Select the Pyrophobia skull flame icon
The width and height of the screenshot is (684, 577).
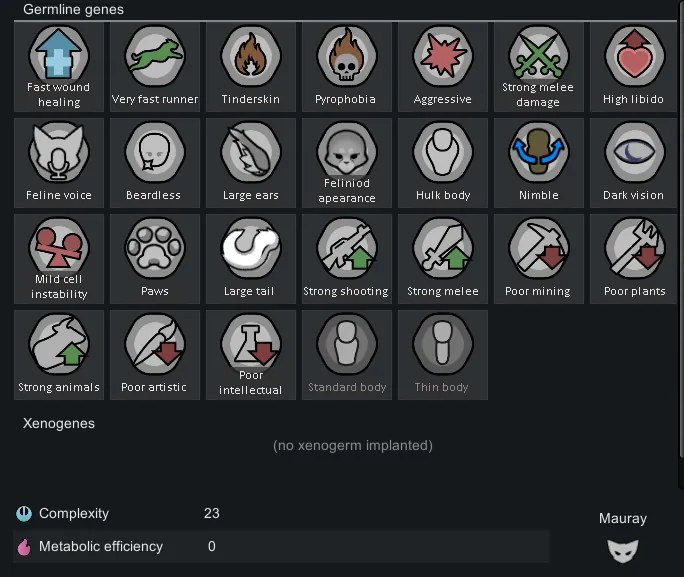point(347,56)
